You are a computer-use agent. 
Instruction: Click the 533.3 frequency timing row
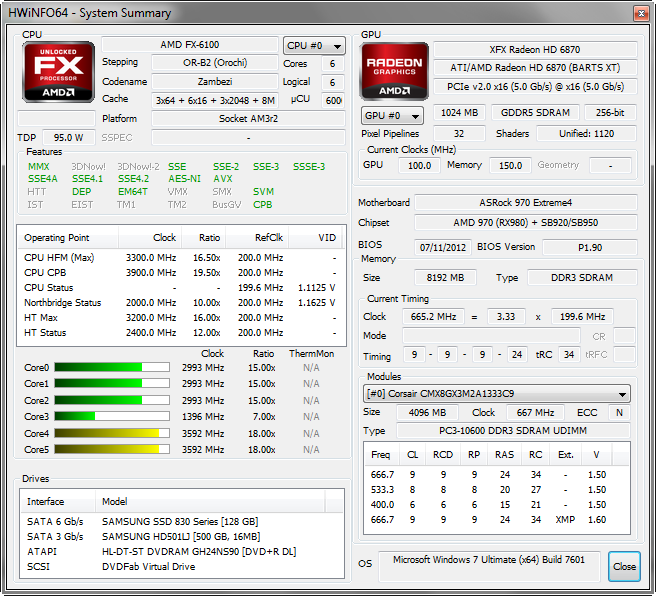click(x=497, y=490)
